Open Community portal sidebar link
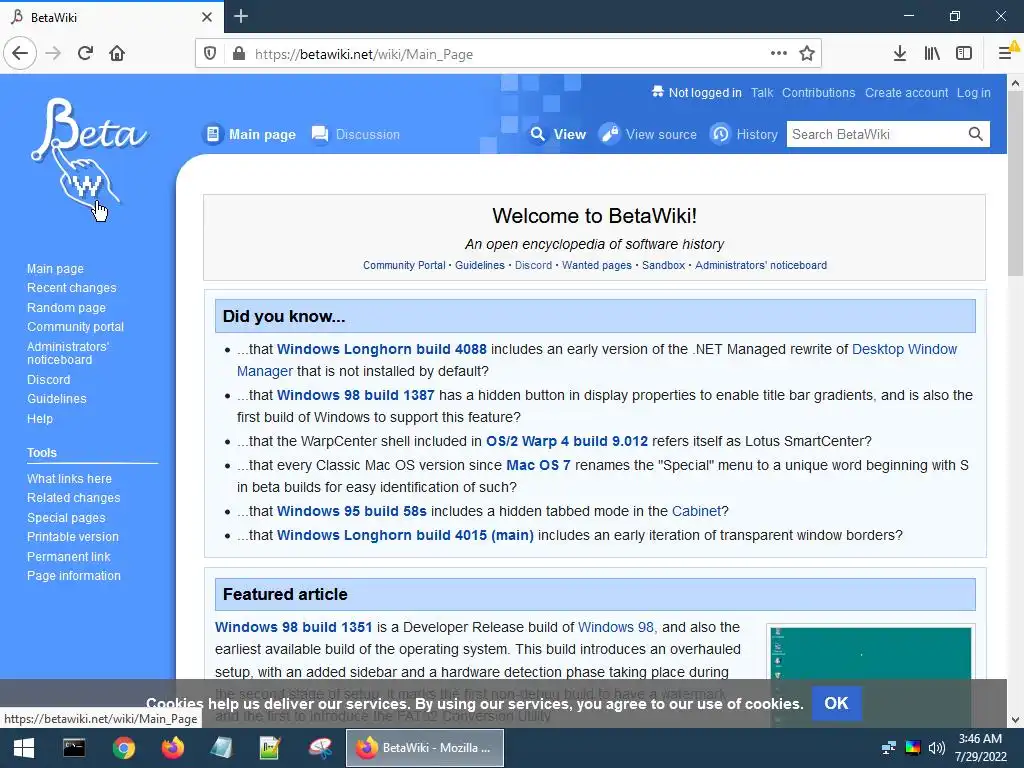Image resolution: width=1024 pixels, height=768 pixels. (75, 327)
